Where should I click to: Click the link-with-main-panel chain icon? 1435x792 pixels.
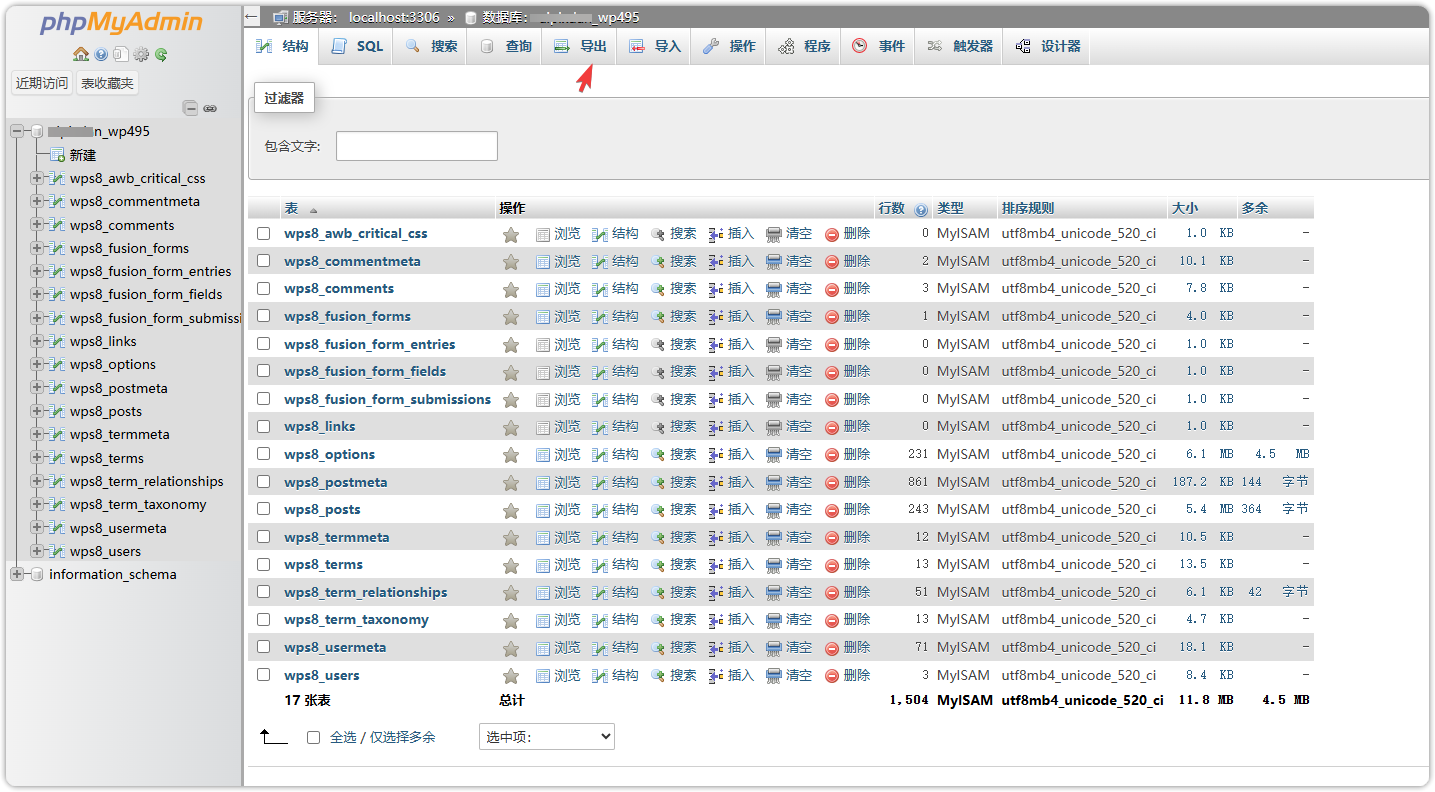[210, 108]
